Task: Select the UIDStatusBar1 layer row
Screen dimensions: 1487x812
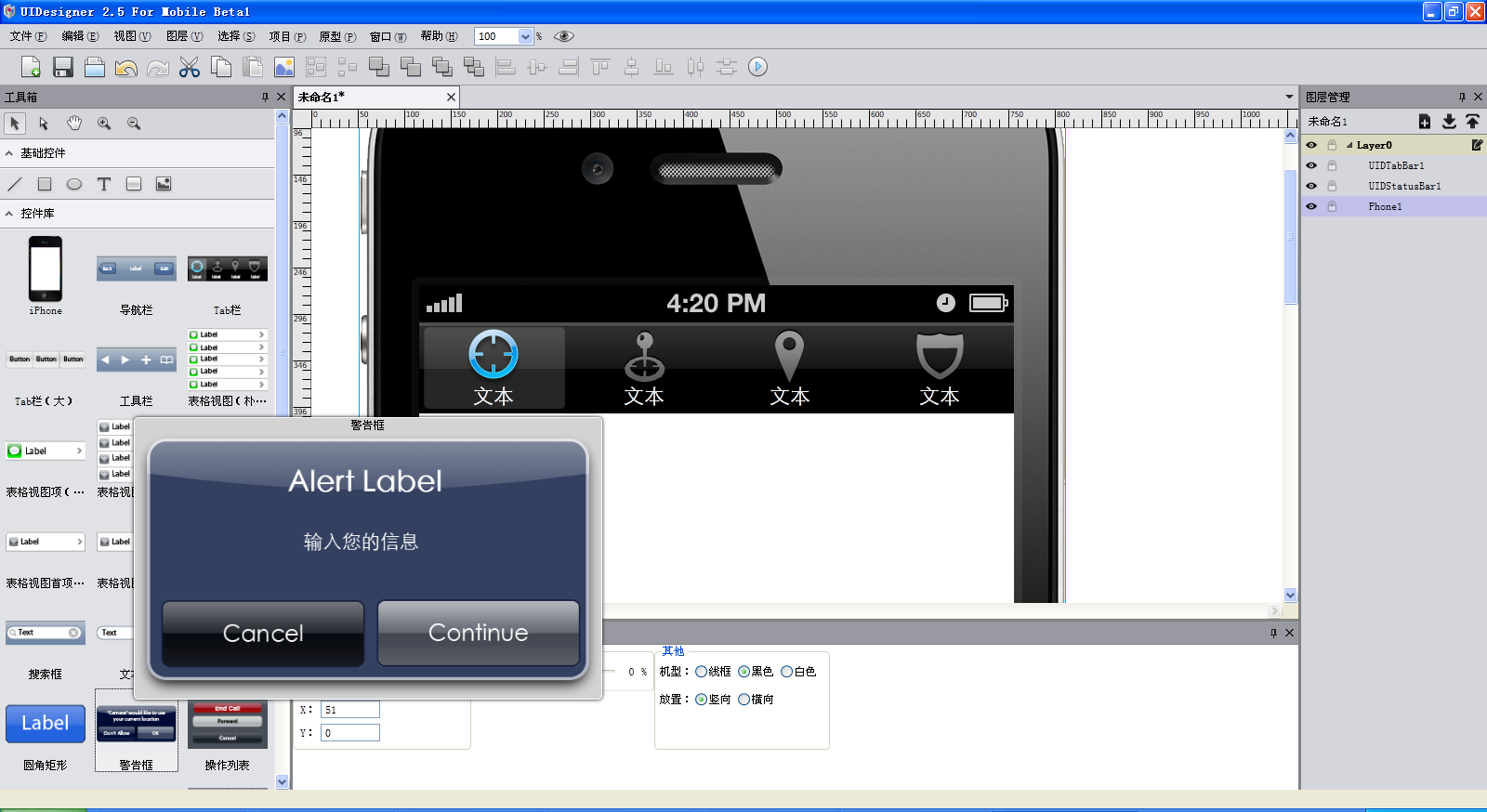Action: click(x=1394, y=186)
